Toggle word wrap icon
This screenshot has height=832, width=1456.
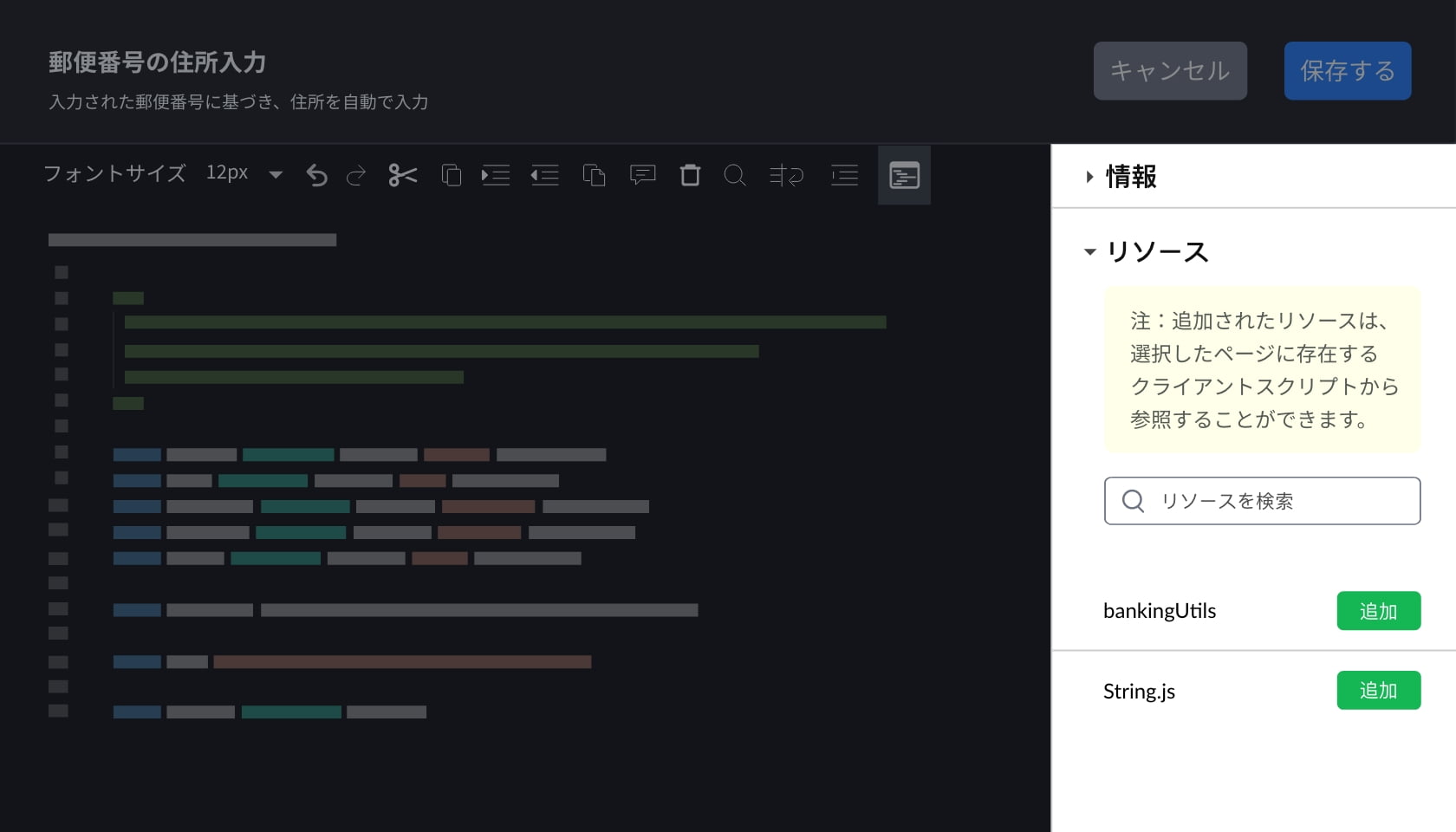(786, 176)
